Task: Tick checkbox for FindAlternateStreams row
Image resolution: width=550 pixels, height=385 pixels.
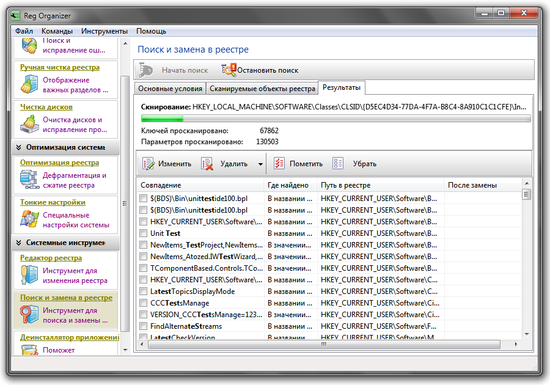Action: click(143, 326)
